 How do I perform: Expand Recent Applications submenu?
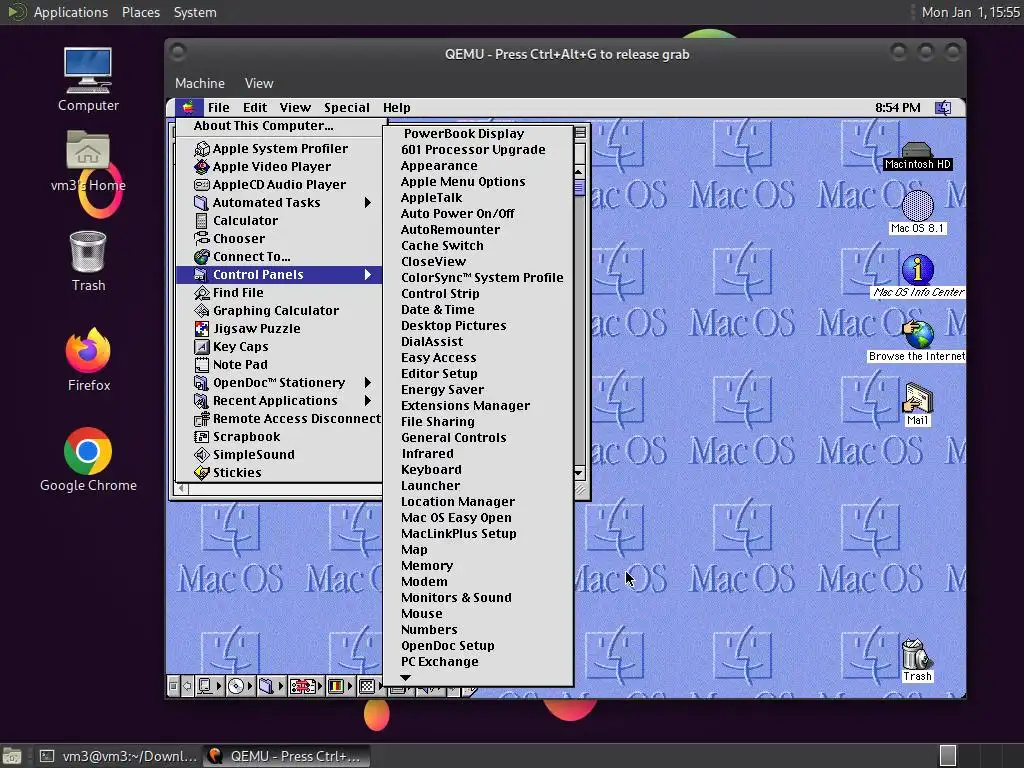tap(279, 401)
